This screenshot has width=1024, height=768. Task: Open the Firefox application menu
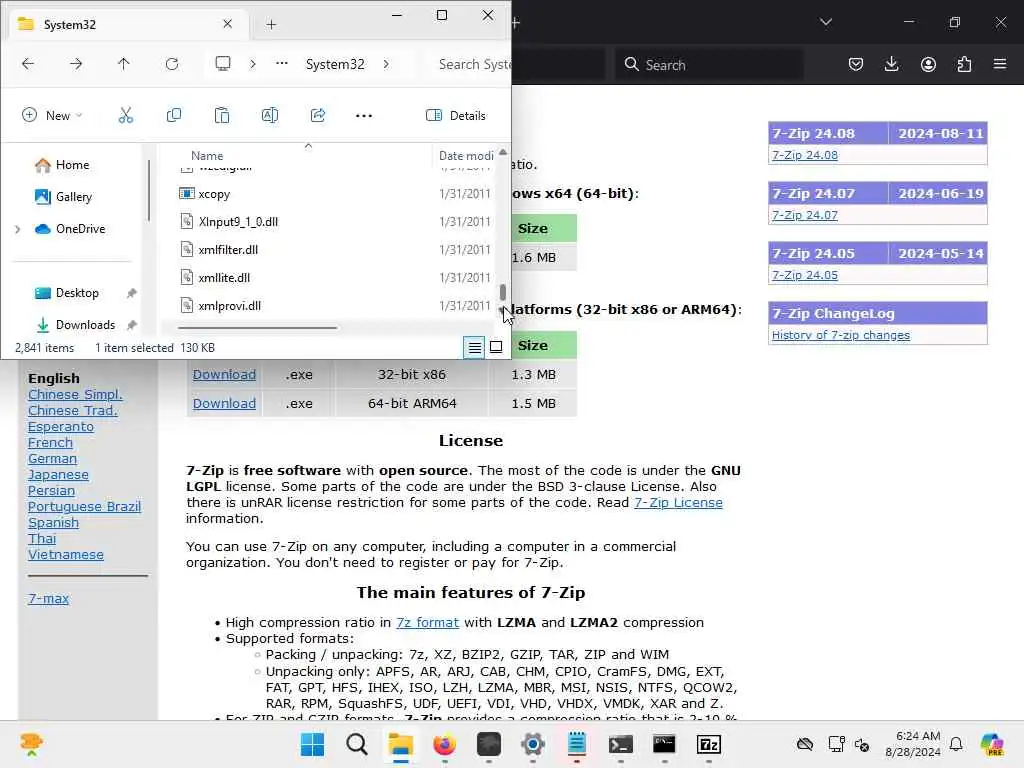click(x=1000, y=64)
